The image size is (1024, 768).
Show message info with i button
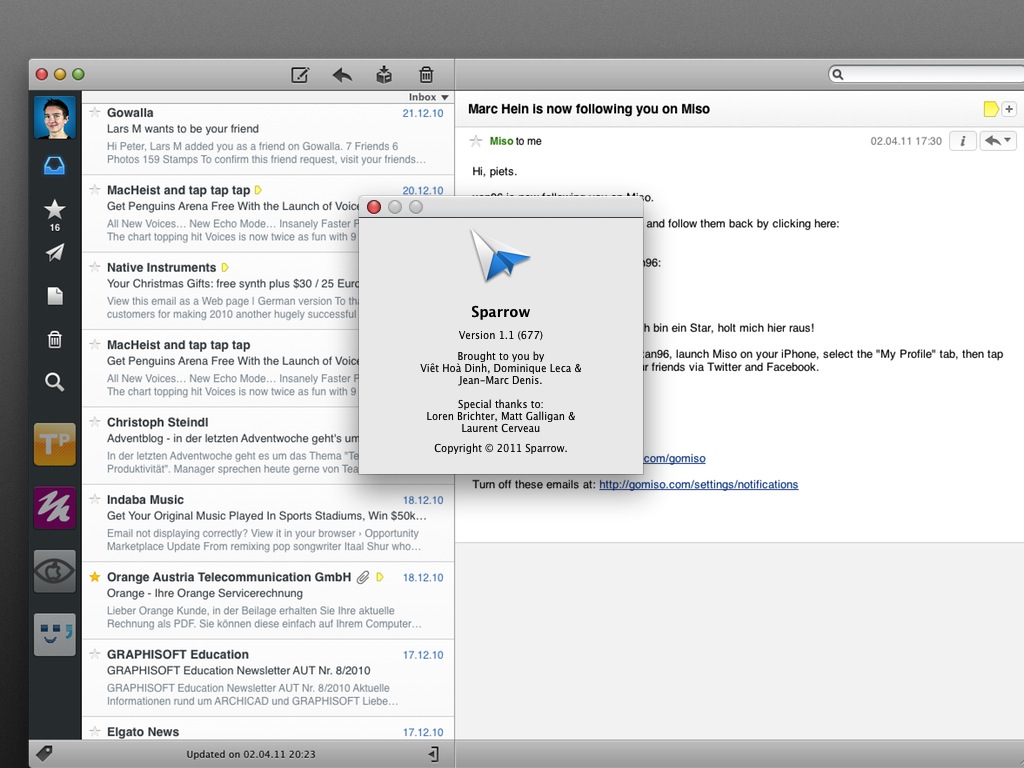pyautogui.click(x=963, y=141)
